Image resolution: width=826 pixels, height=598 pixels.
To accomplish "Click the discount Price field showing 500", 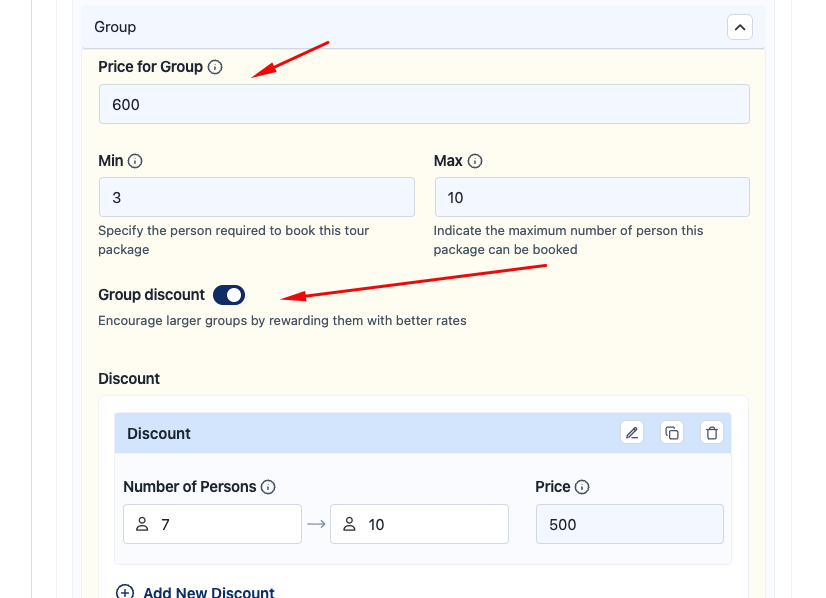I will click(x=629, y=524).
